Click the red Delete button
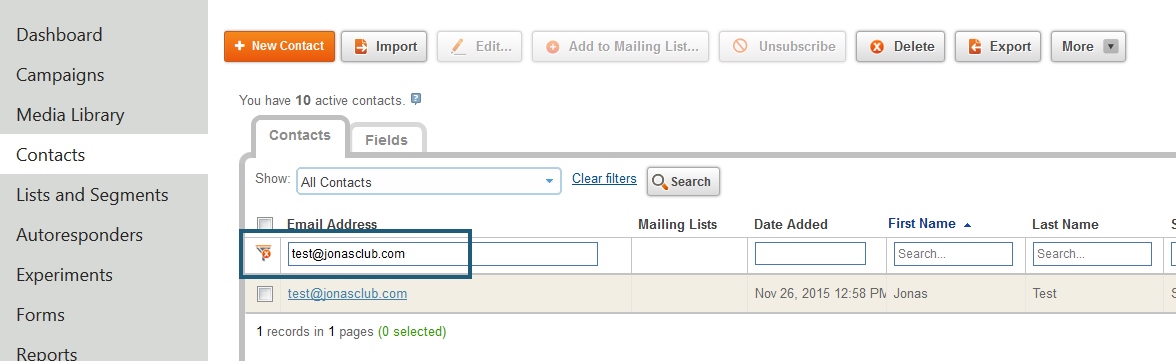This screenshot has width=1176, height=362. click(x=900, y=46)
